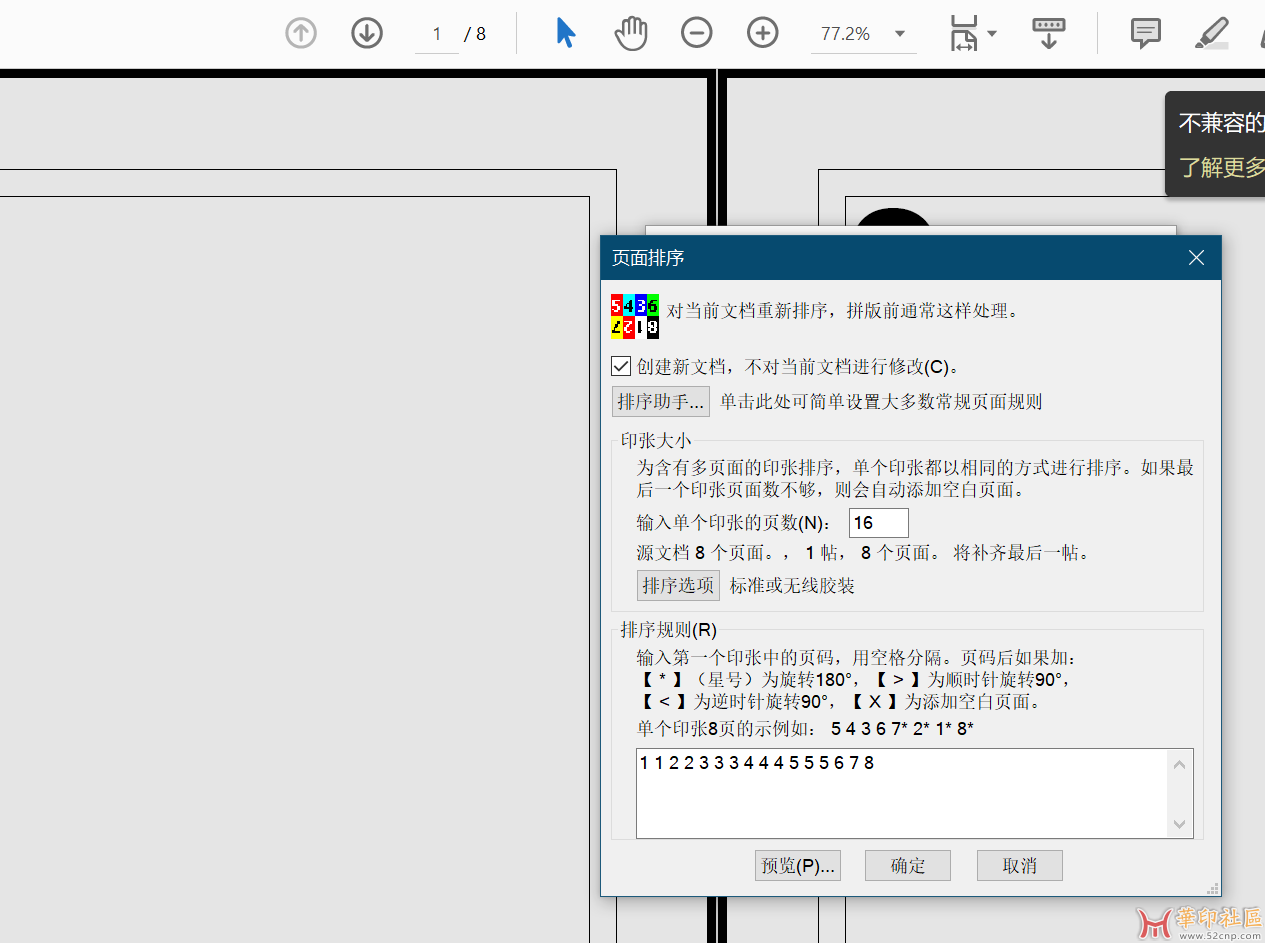
Task: Click the 排序选项 button
Action: coord(678,585)
